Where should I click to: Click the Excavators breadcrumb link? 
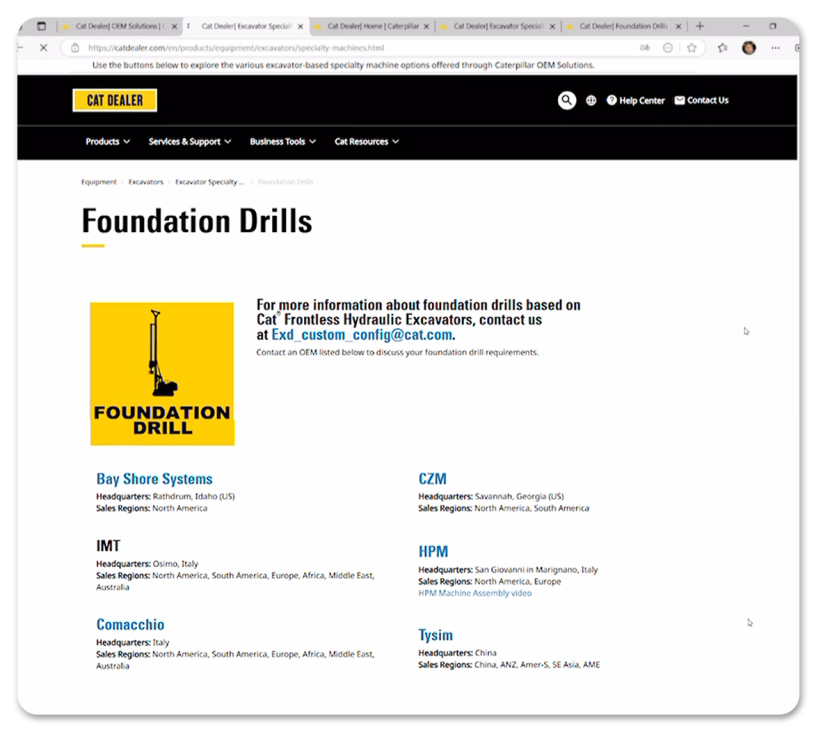tap(146, 183)
